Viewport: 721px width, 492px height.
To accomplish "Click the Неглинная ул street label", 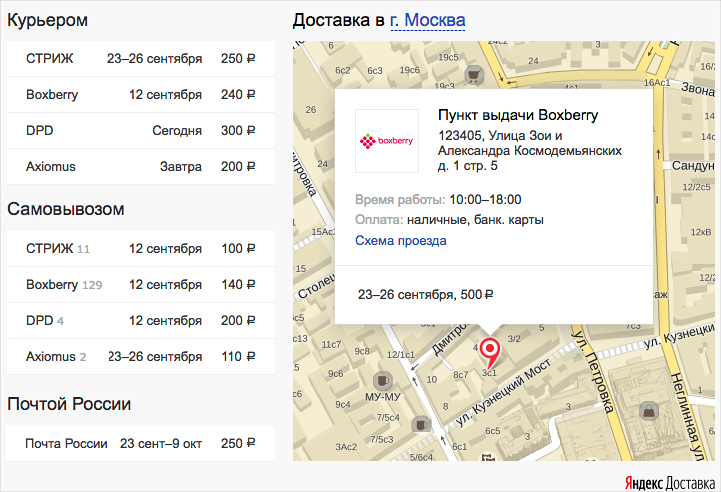I will [x=687, y=416].
